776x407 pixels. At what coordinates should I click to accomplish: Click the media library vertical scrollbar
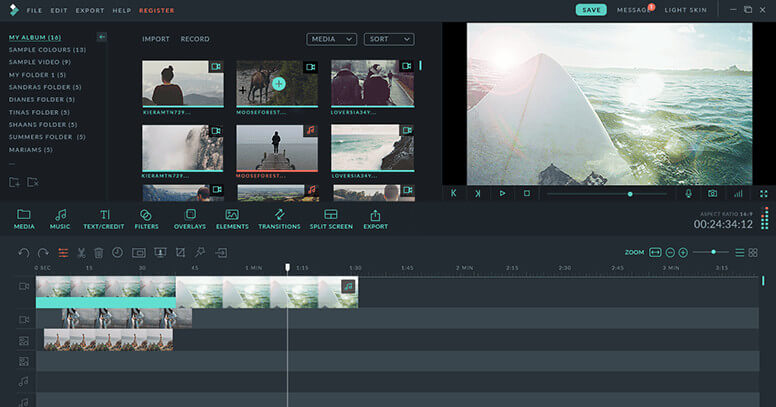pos(421,65)
